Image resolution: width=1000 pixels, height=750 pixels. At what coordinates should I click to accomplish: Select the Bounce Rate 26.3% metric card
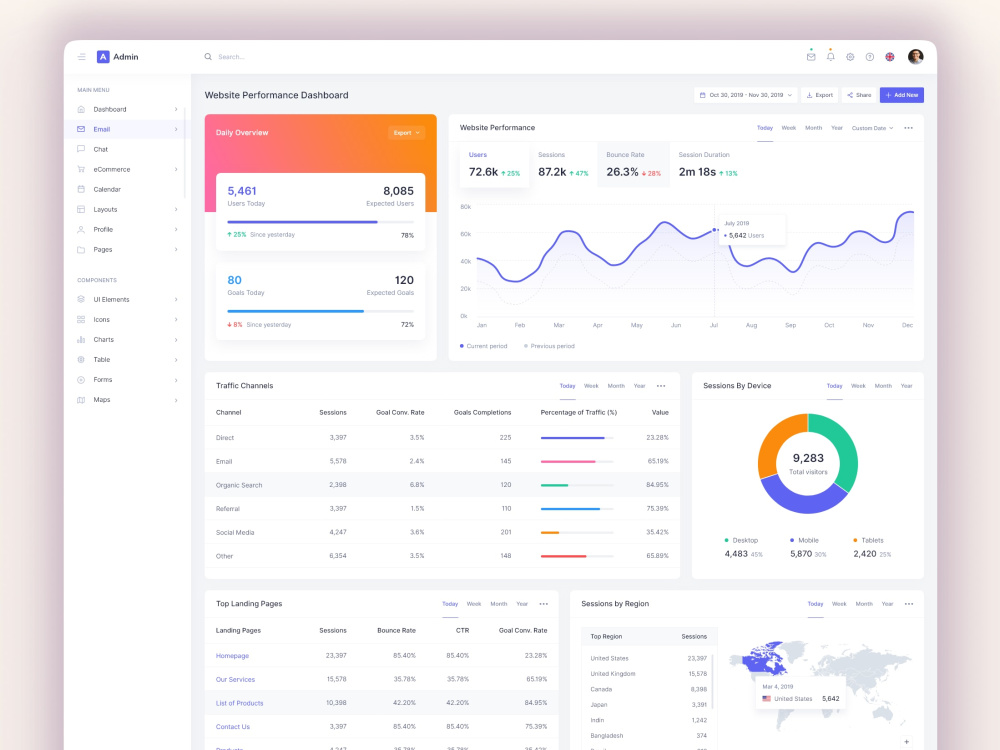[x=633, y=165]
